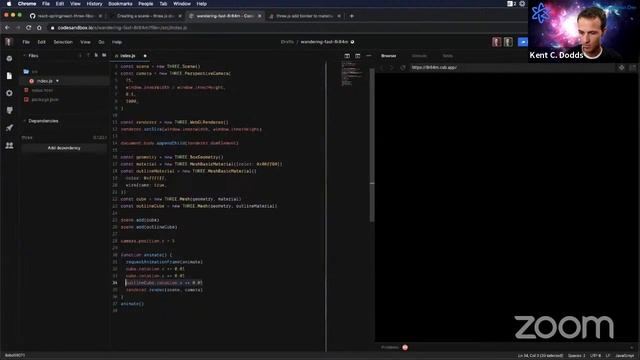Click the first user avatar in header
This screenshot has width=640, height=360.
coord(496,42)
